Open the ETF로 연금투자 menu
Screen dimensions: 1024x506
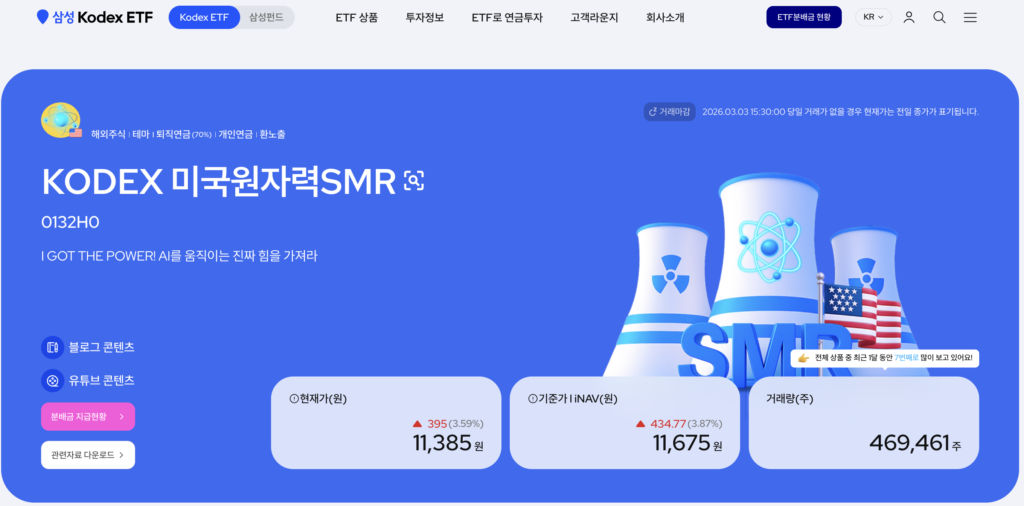click(x=507, y=18)
